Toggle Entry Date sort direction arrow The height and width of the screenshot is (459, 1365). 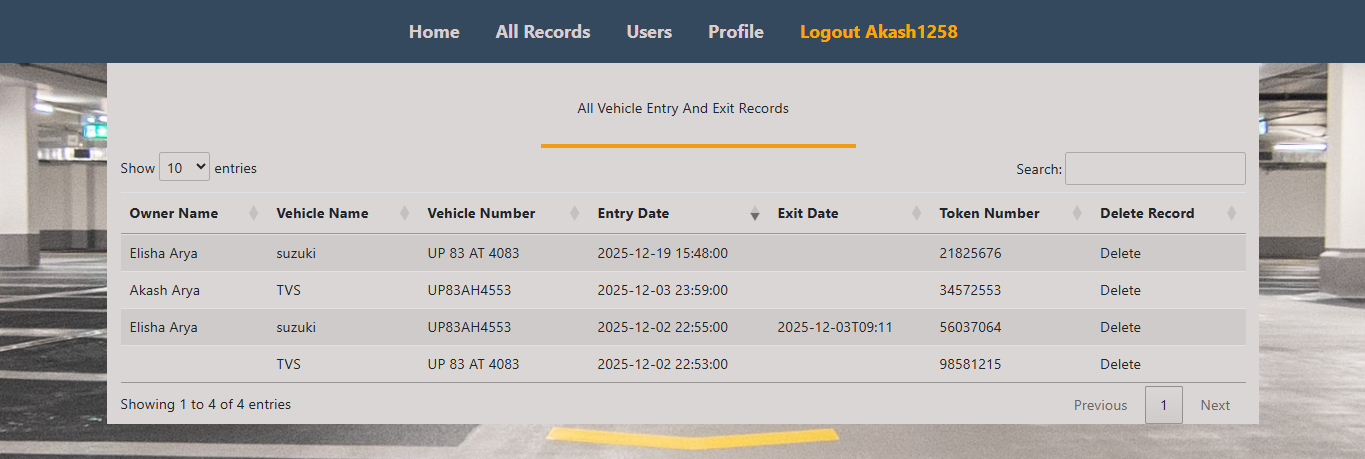pyautogui.click(x=754, y=213)
